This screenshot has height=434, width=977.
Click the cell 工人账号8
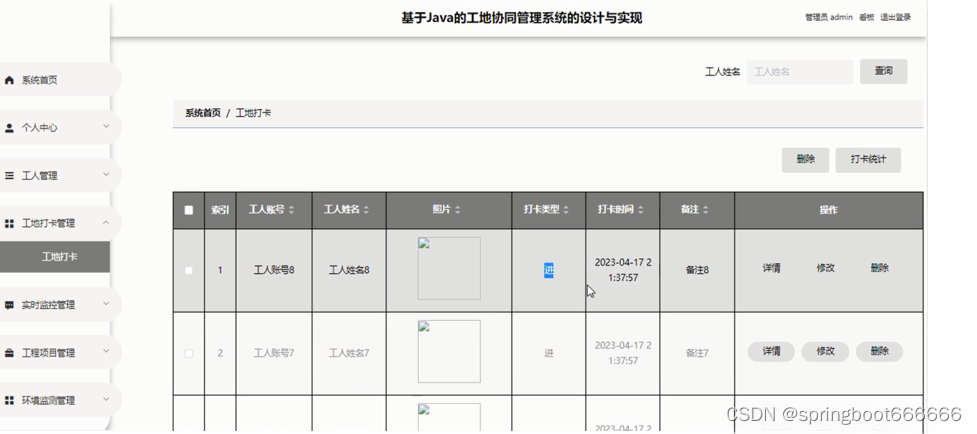click(274, 270)
